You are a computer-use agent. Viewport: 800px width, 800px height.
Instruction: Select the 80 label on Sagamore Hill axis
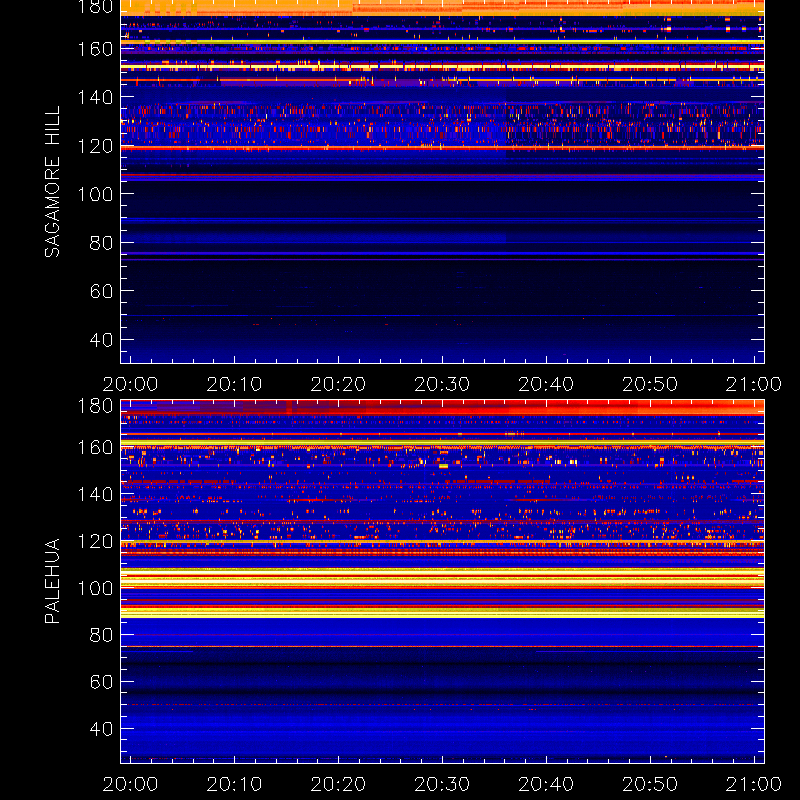[101, 242]
